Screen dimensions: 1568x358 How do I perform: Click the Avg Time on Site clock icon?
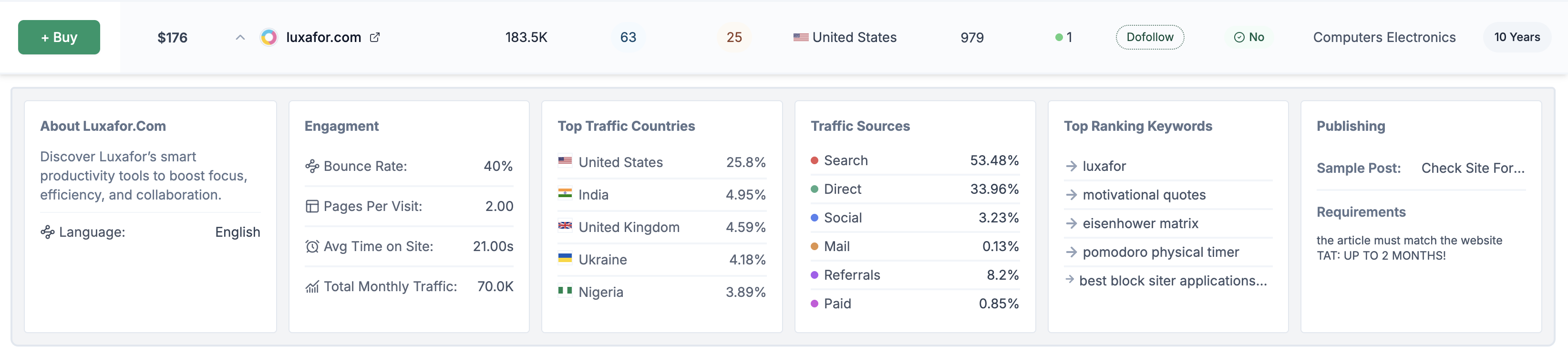pyautogui.click(x=312, y=247)
